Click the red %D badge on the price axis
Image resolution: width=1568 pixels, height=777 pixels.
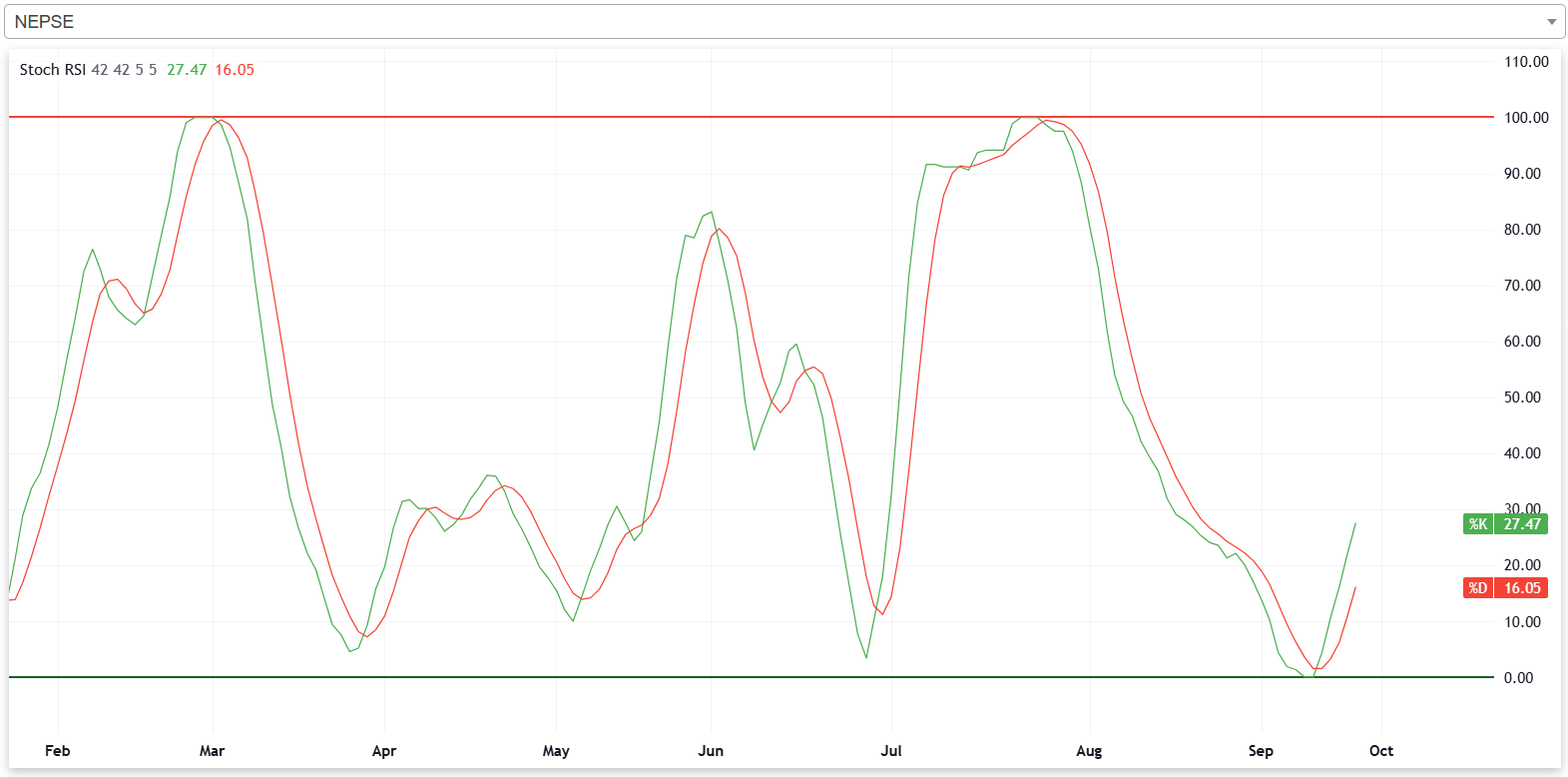(x=1478, y=588)
